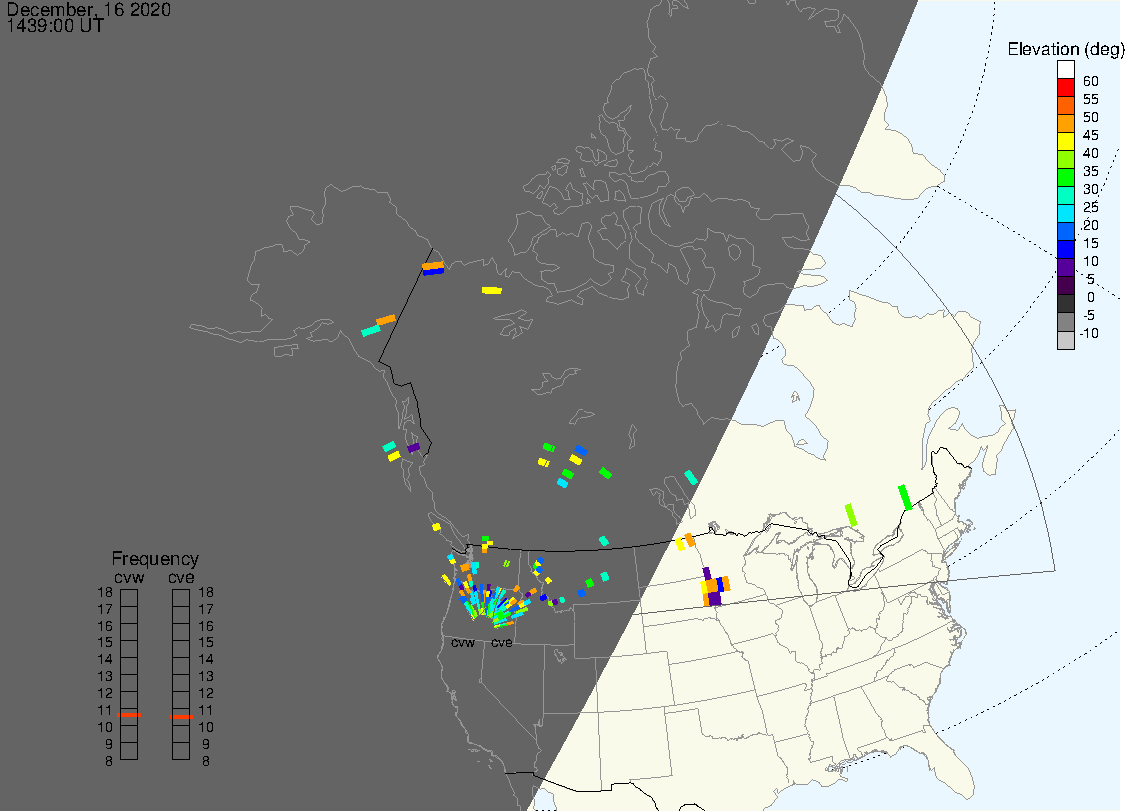This screenshot has height=811, width=1125.
Task: Click Elevation legend value "0"
Action: click(1091, 297)
